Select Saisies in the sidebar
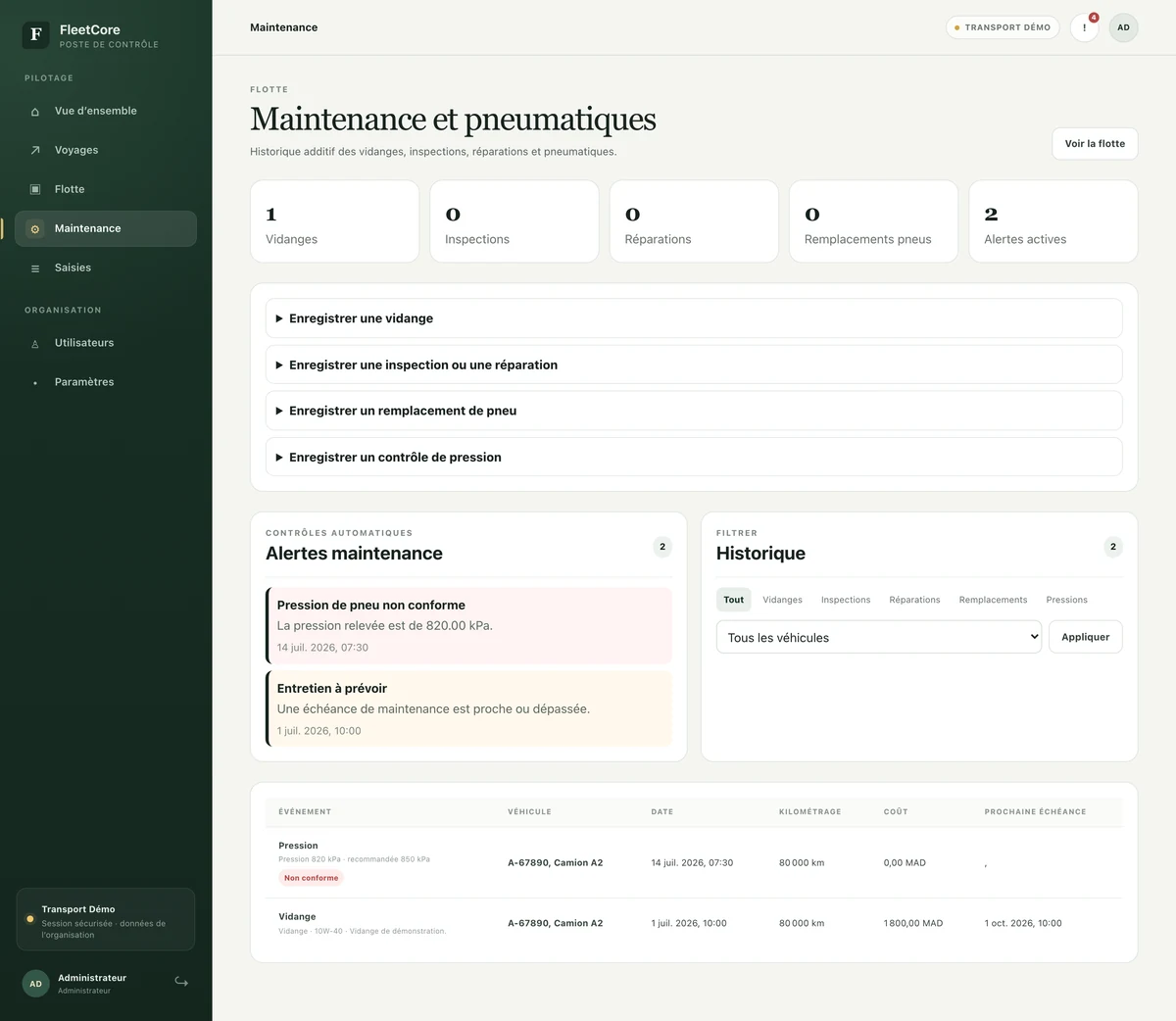This screenshot has height=1021, width=1176. pyautogui.click(x=106, y=267)
